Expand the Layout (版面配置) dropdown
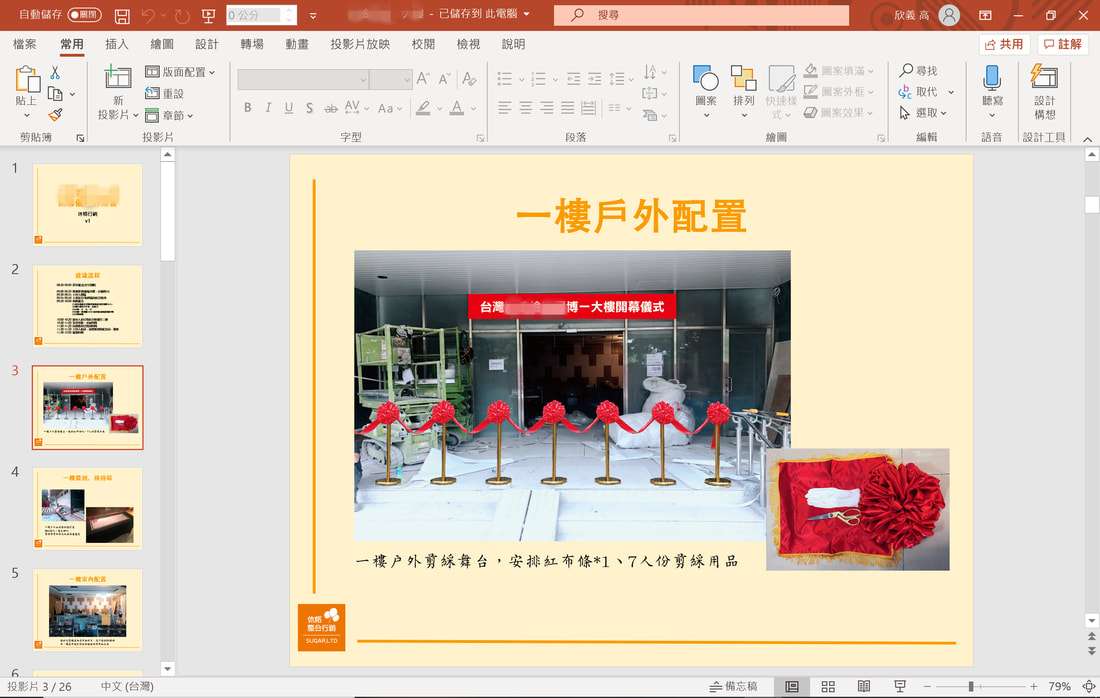Image resolution: width=1100 pixels, height=698 pixels. point(180,72)
